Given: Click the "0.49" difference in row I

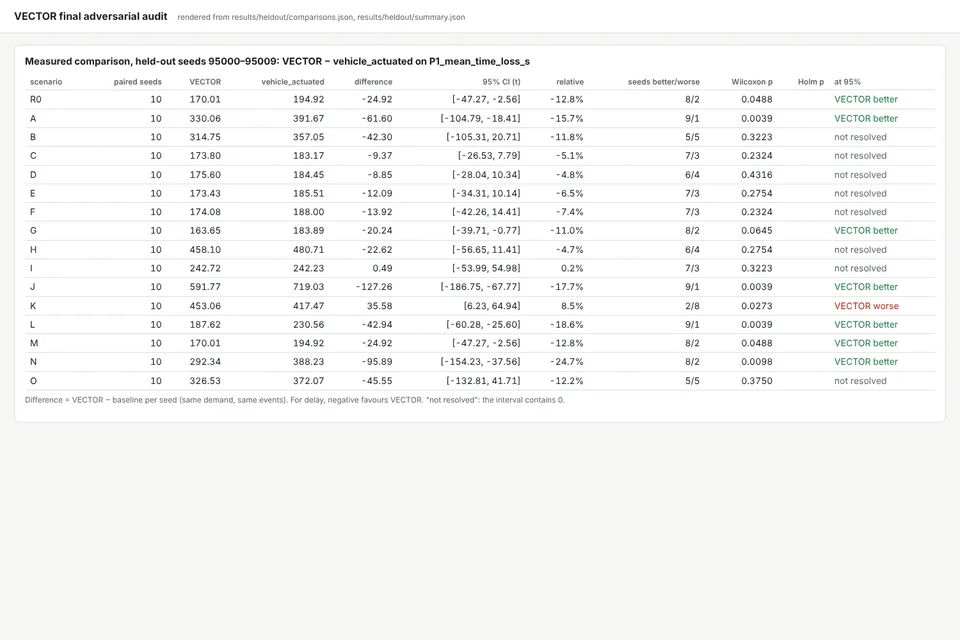Looking at the screenshot, I should click(x=383, y=268).
